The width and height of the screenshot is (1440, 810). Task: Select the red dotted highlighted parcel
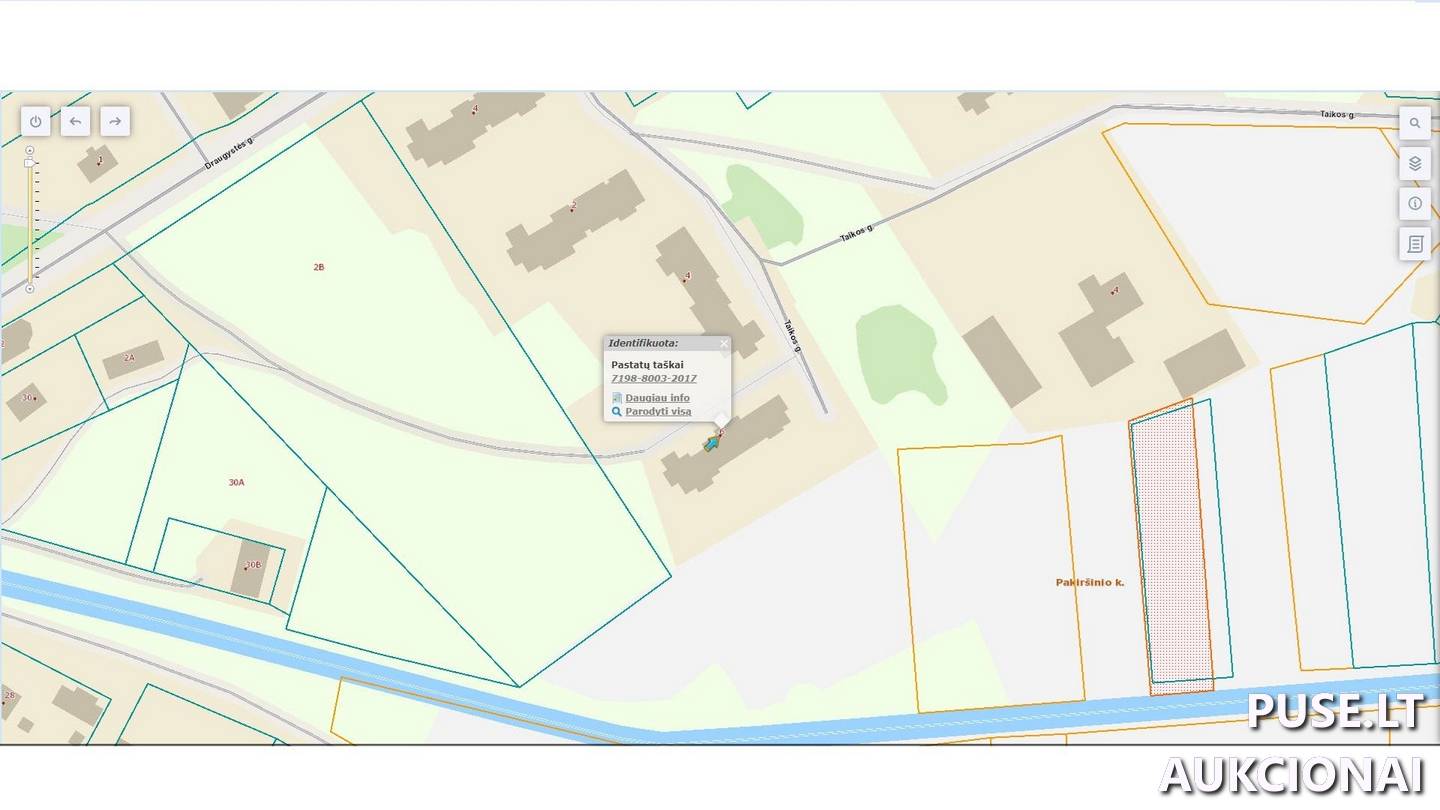(x=1172, y=550)
